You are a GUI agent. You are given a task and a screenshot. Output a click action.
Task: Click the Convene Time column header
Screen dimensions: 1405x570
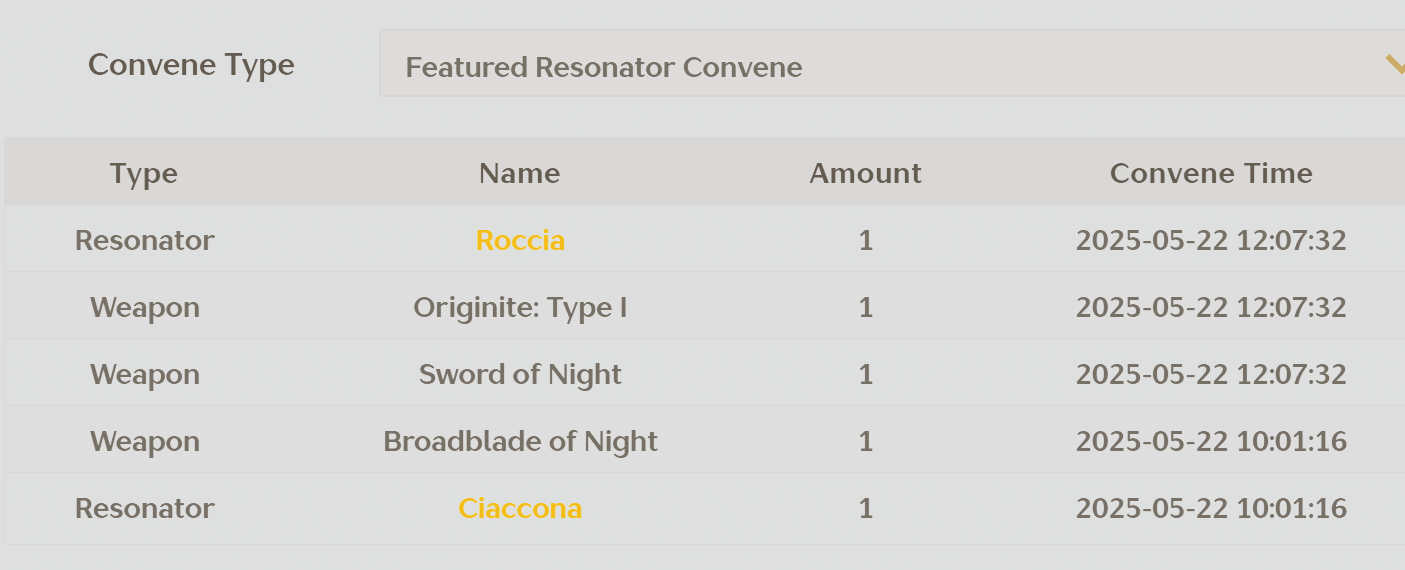[x=1211, y=173]
